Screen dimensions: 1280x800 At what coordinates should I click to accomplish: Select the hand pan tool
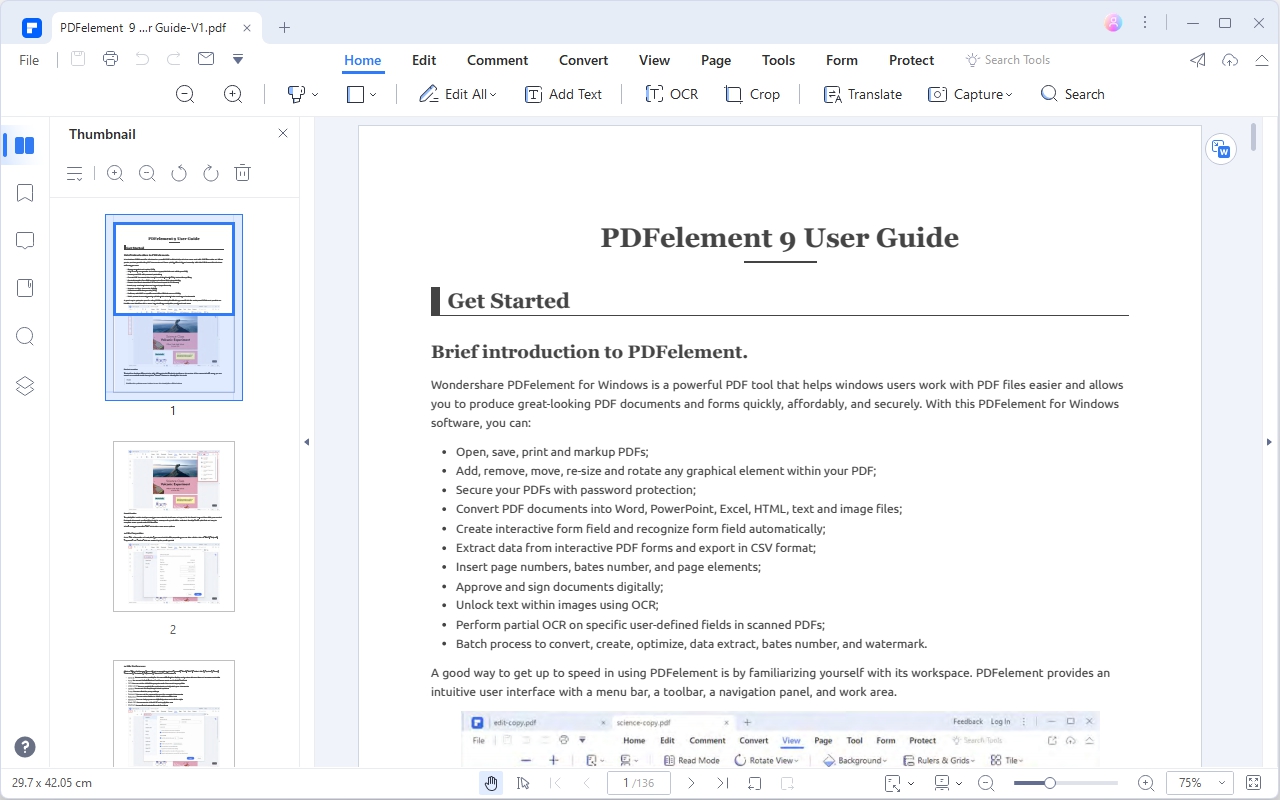(x=491, y=783)
